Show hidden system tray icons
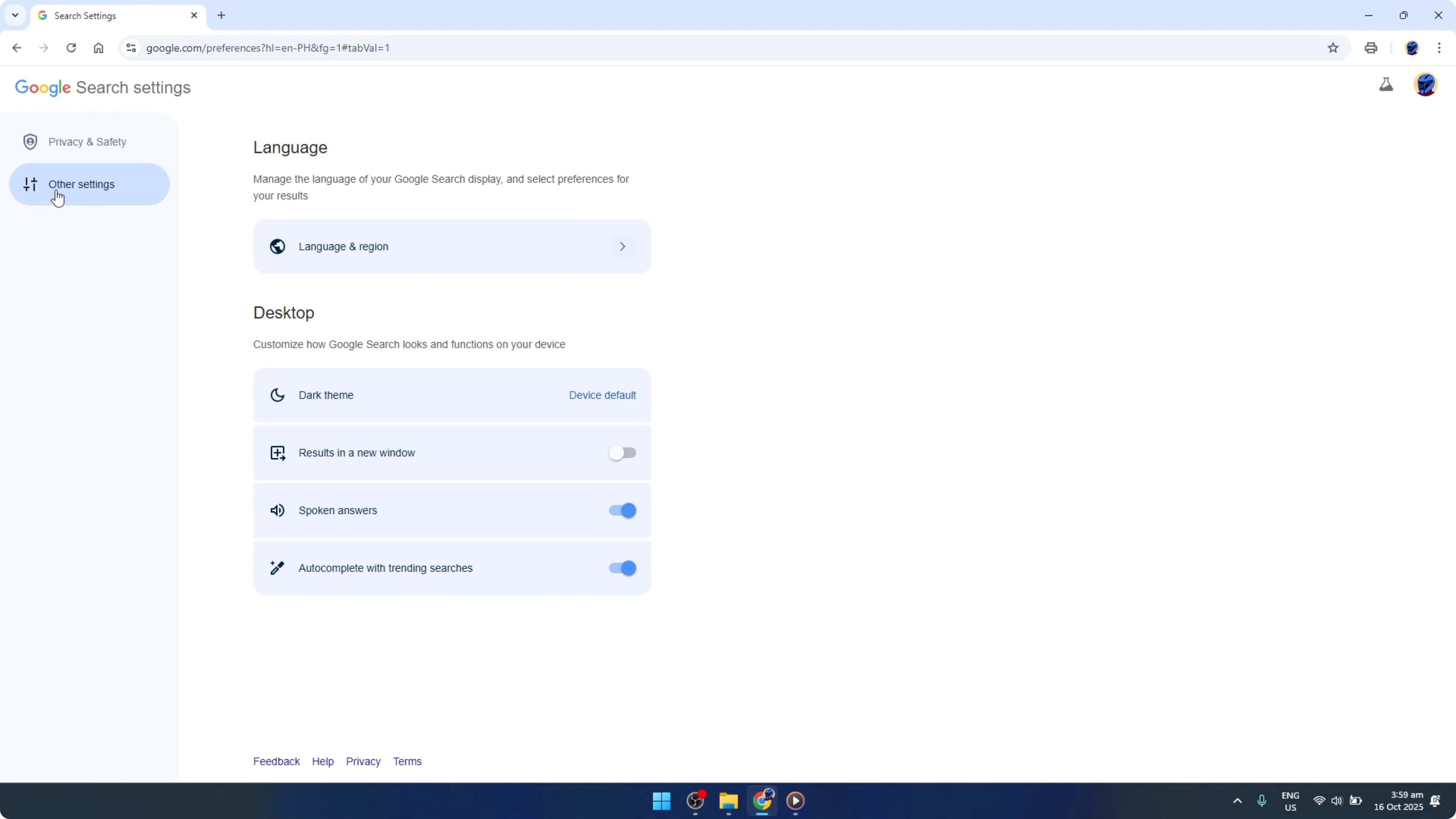 click(x=1237, y=801)
